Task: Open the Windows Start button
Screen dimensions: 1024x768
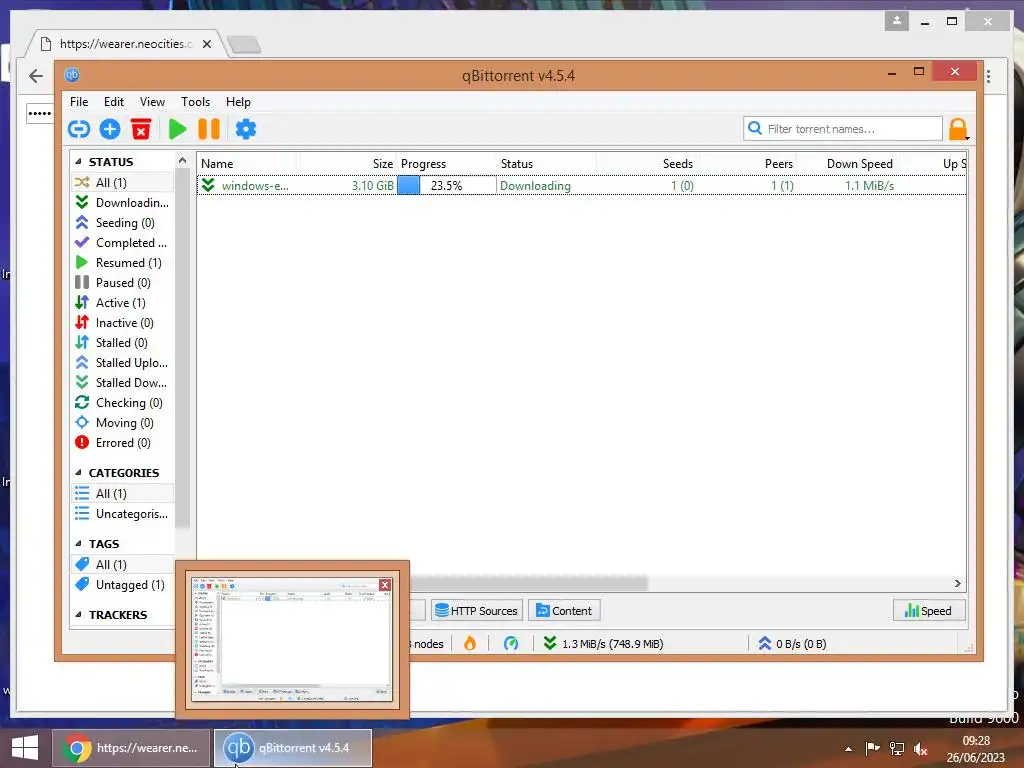Action: (x=25, y=748)
